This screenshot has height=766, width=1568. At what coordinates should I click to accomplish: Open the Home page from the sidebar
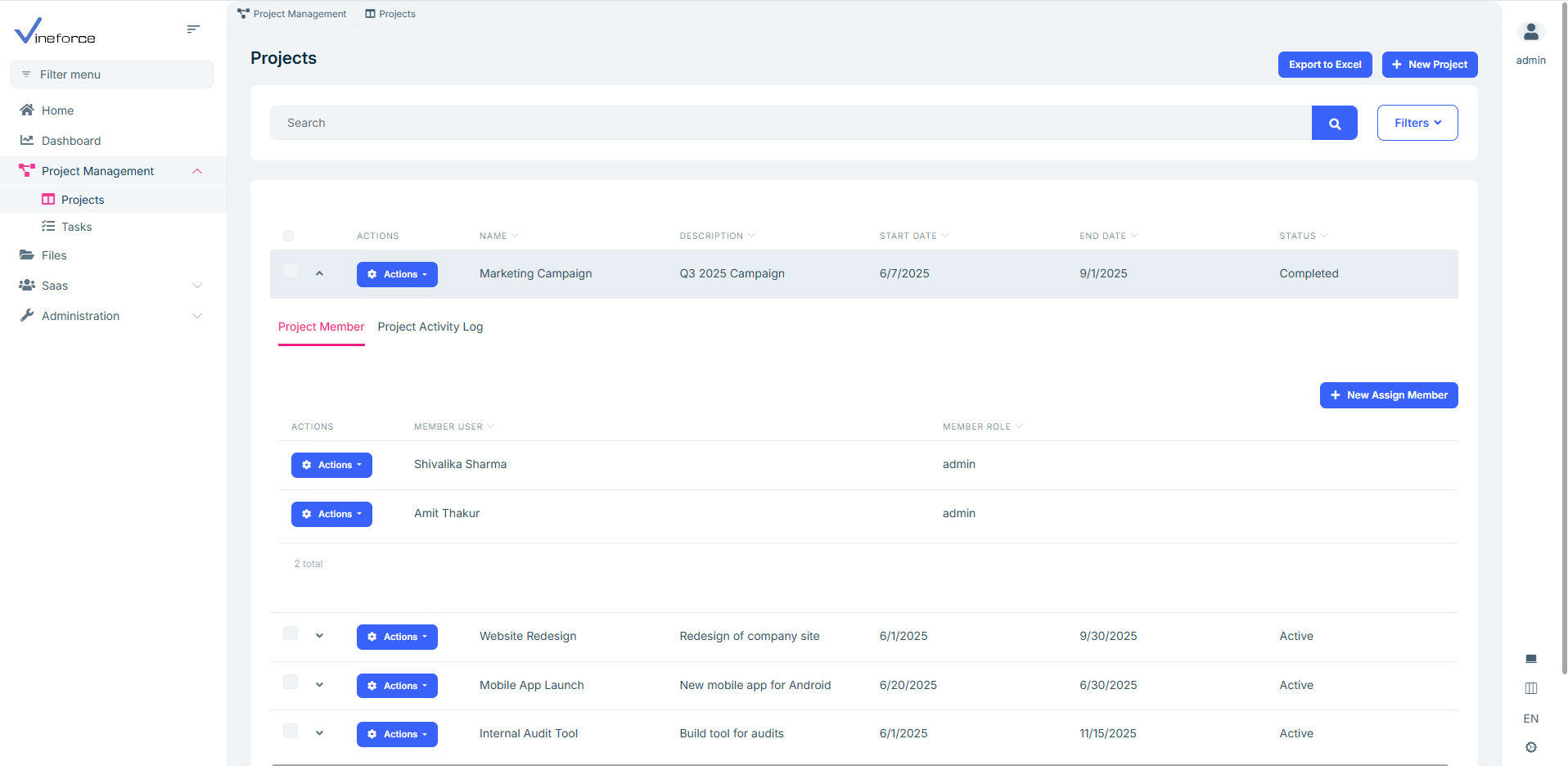pos(57,110)
